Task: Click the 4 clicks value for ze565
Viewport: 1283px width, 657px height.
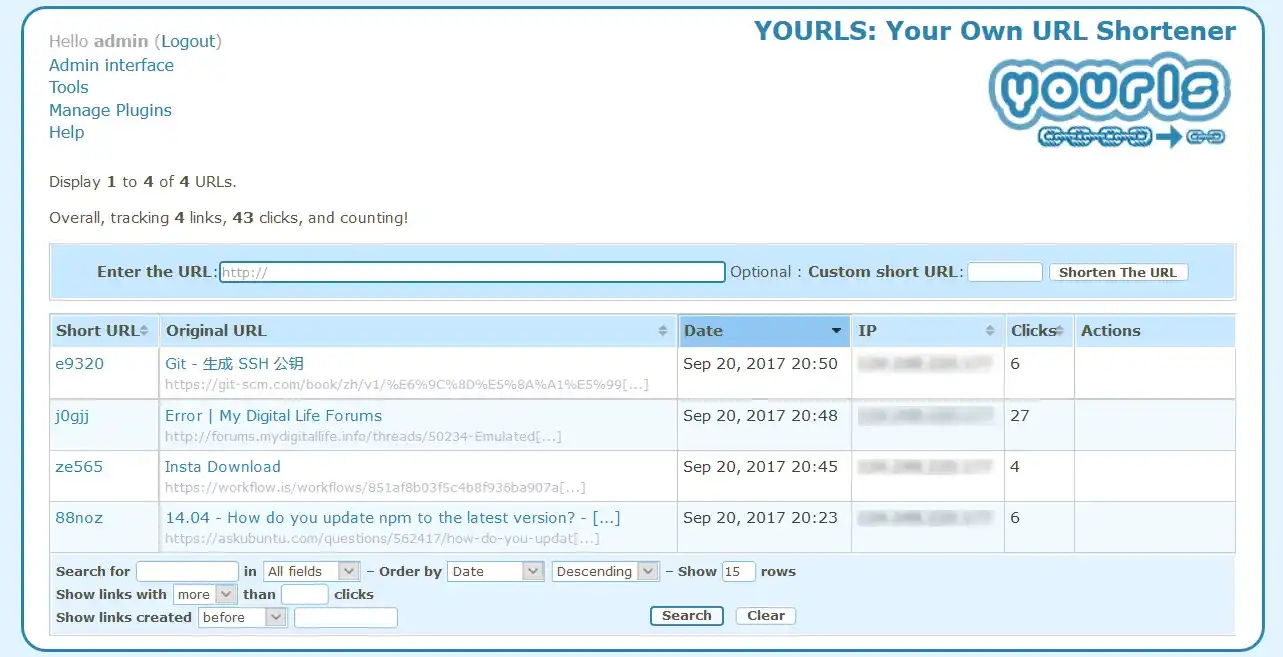Action: pyautogui.click(x=1015, y=467)
